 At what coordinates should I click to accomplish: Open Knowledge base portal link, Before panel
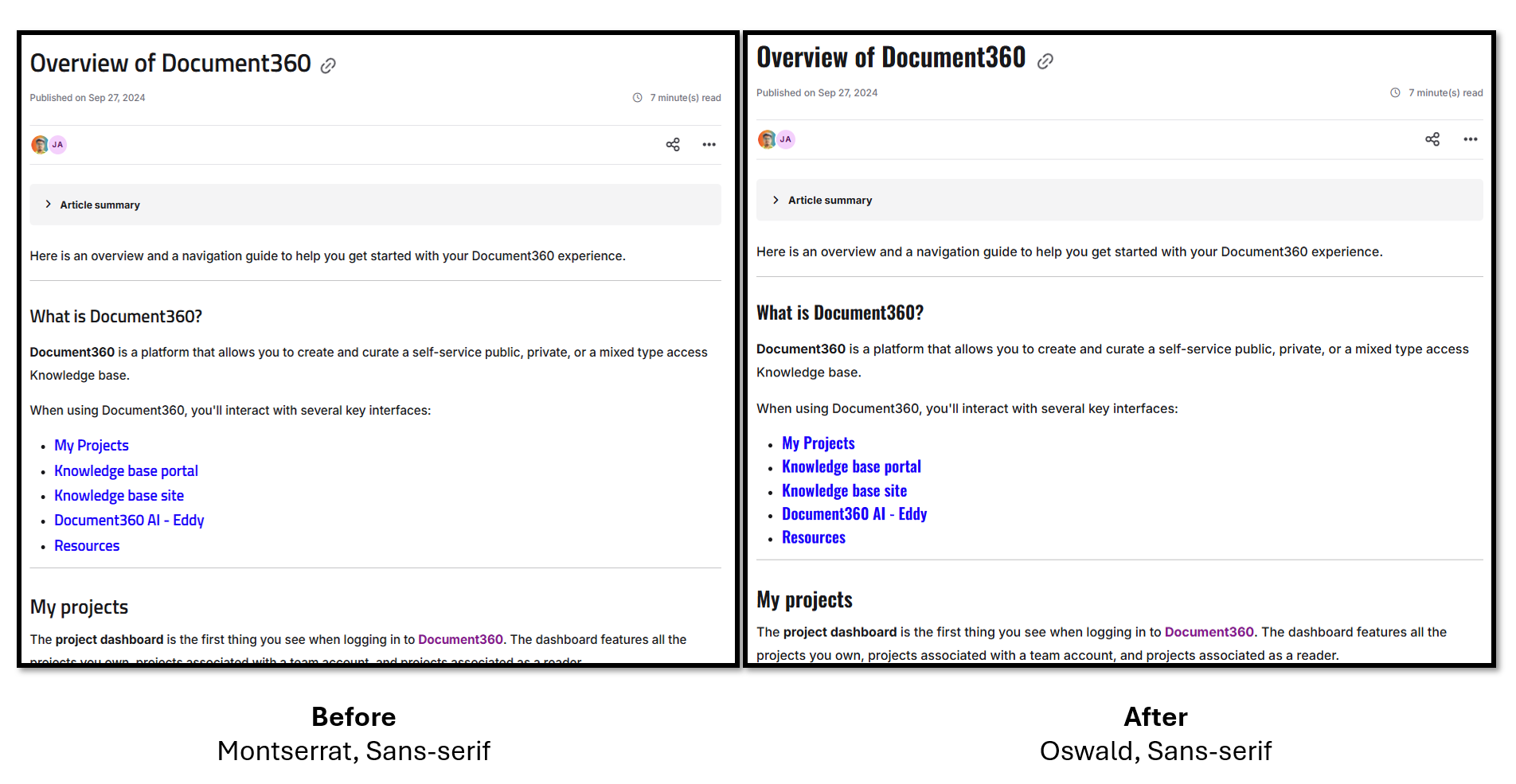(126, 471)
